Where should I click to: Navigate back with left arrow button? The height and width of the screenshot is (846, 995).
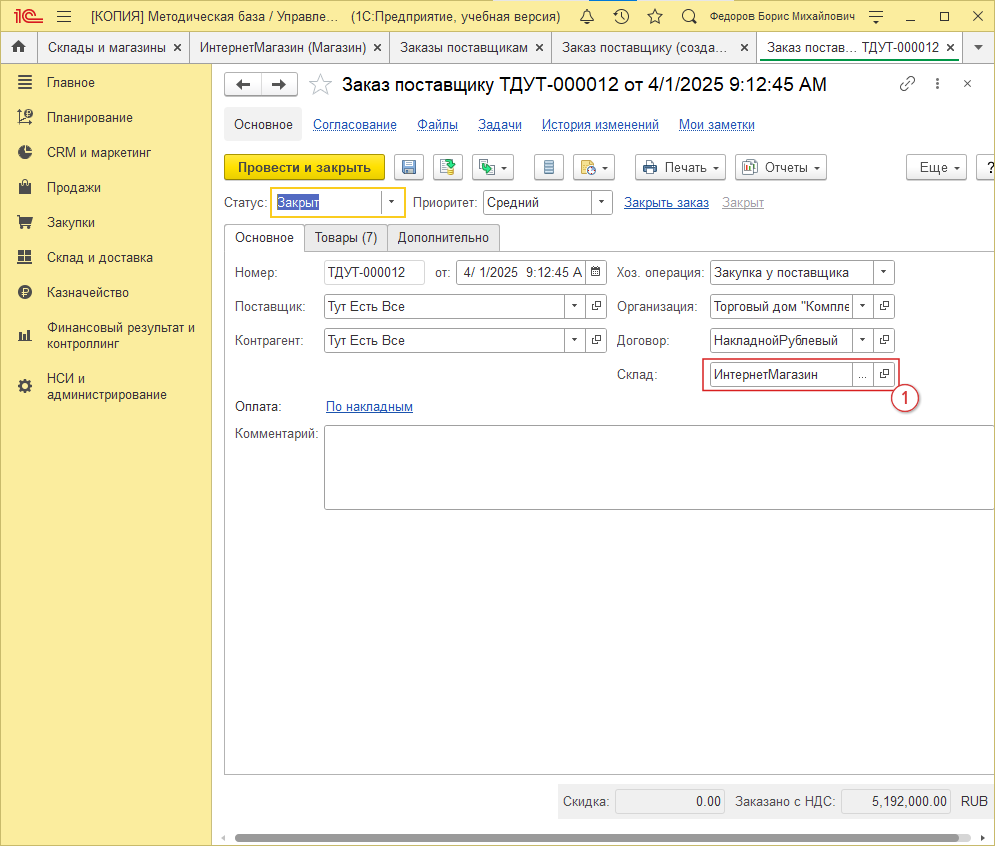tap(243, 85)
